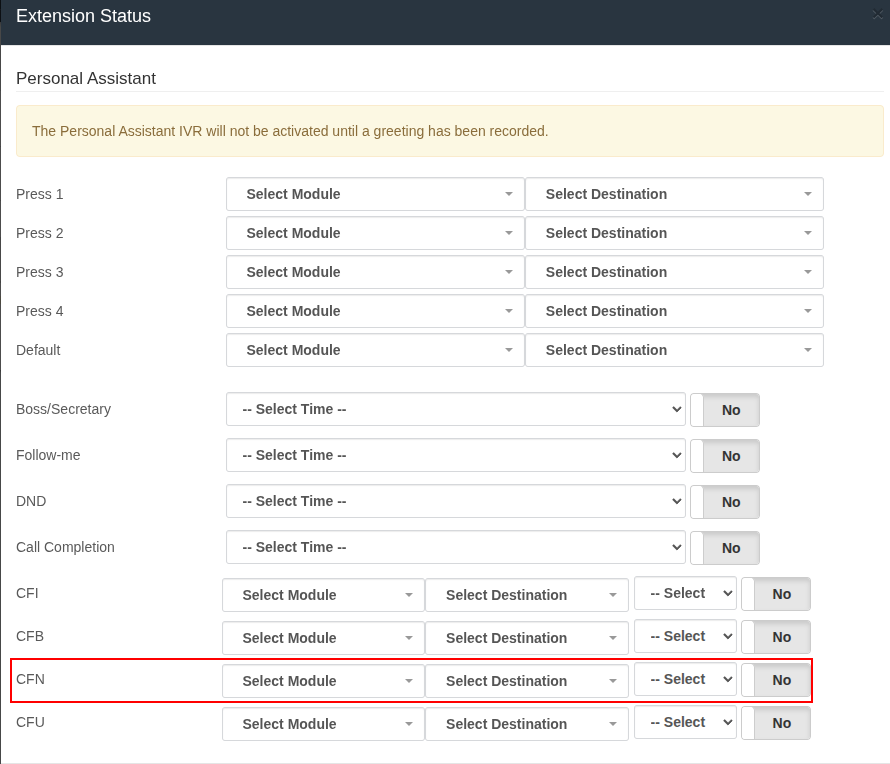Open Press 1 Select Module dropdown

pos(375,194)
